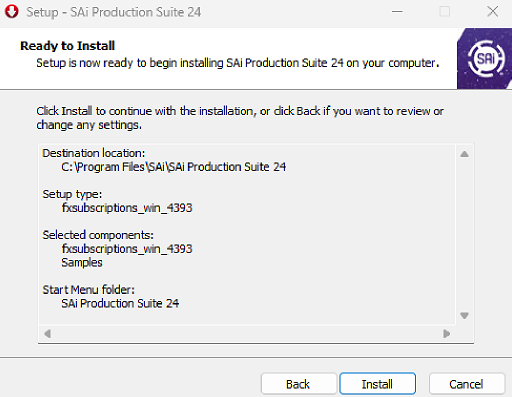Click the Samples component line
512x397 pixels.
tap(82, 262)
